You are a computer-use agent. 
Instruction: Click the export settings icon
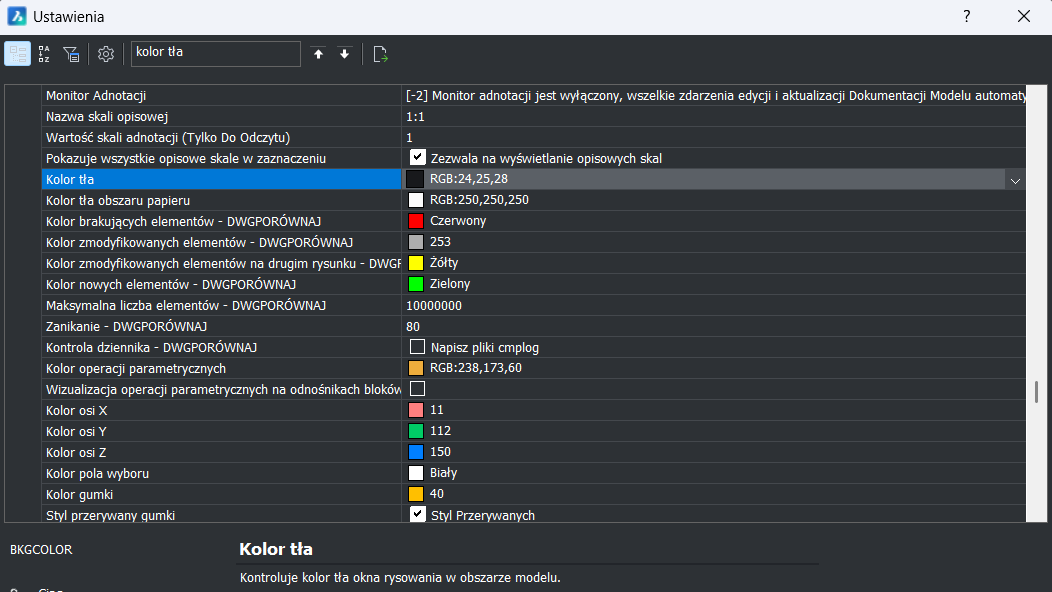[380, 54]
